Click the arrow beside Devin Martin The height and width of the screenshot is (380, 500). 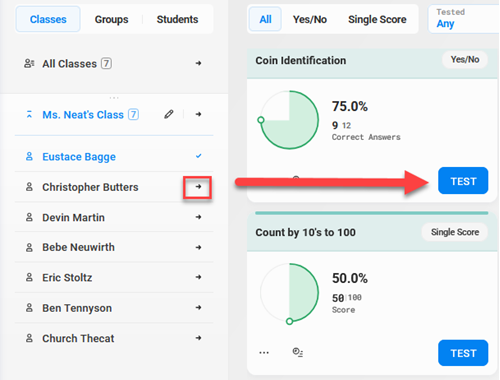tap(198, 217)
